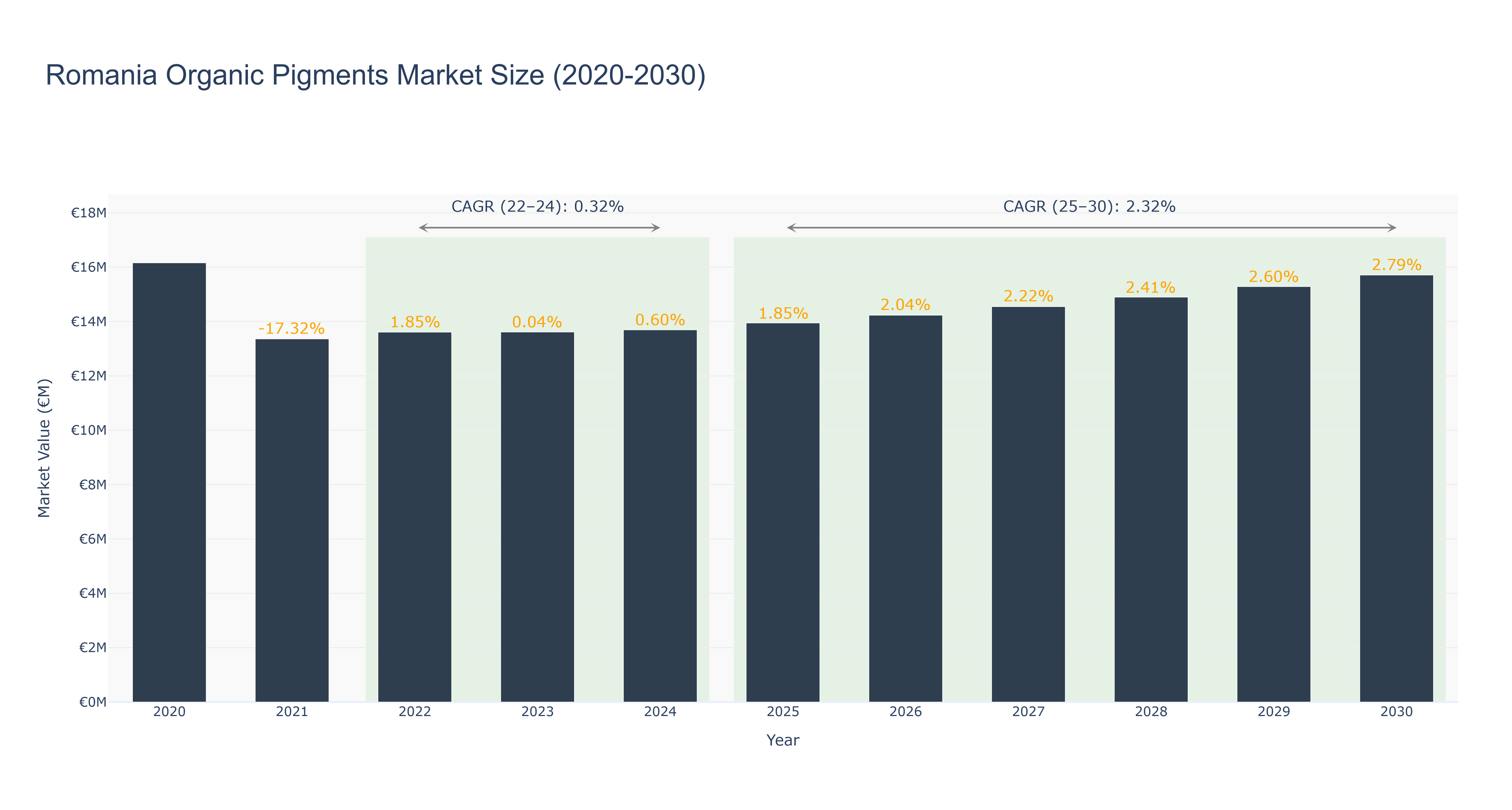This screenshot has width=1512, height=810.
Task: Click the 2026 market value bar
Action: click(x=906, y=509)
